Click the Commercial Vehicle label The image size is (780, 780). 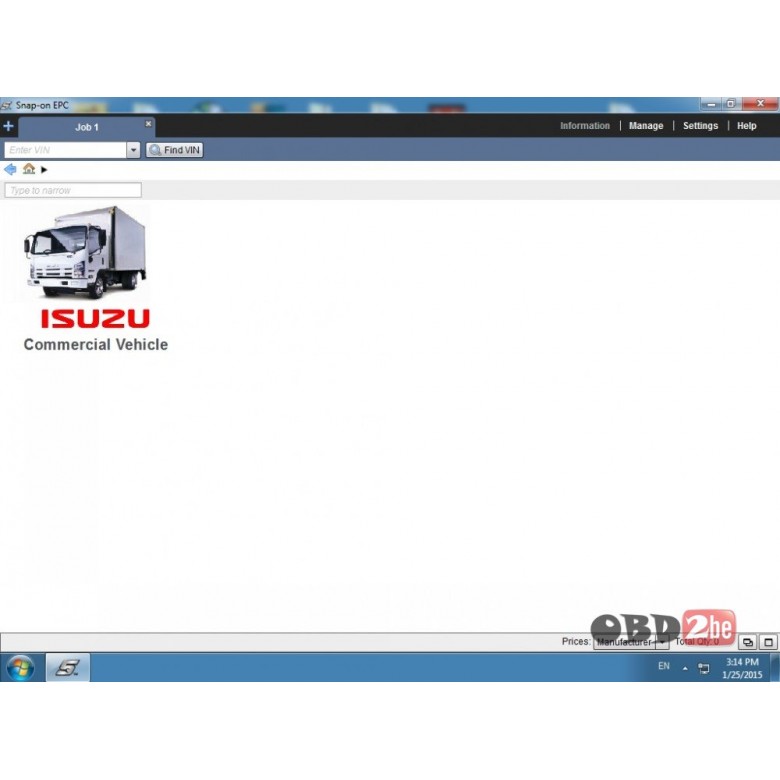pyautogui.click(x=96, y=344)
